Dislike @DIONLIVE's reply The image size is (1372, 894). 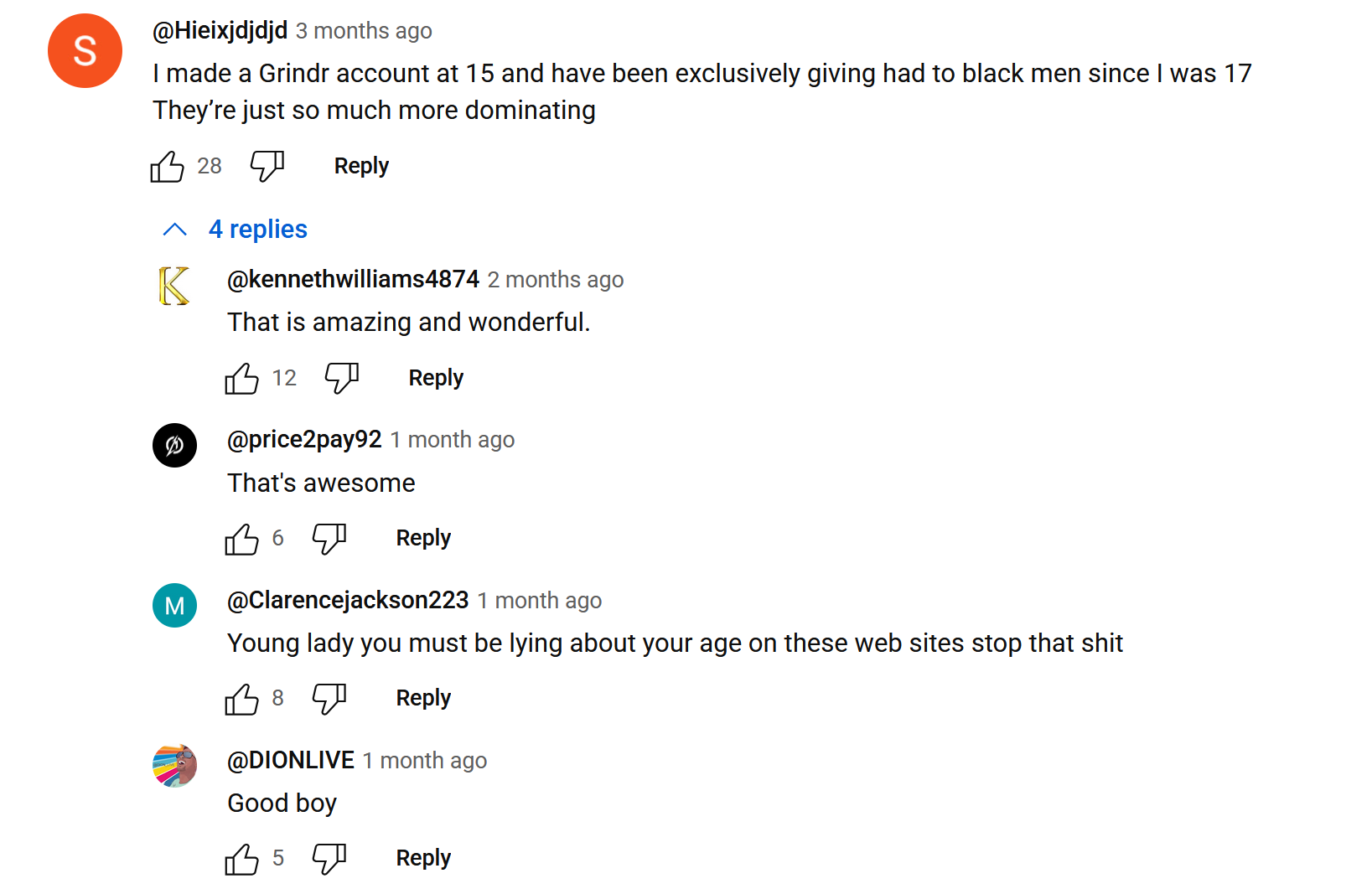point(329,859)
